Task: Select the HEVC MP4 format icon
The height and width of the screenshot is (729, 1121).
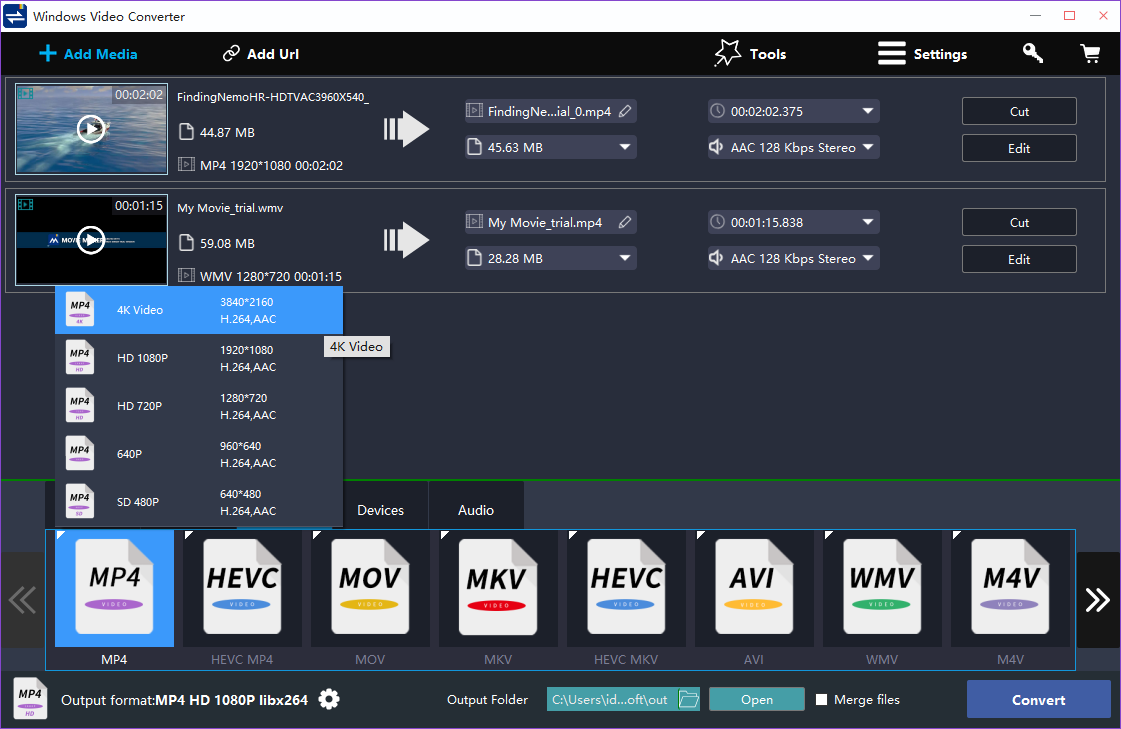Action: pos(242,588)
